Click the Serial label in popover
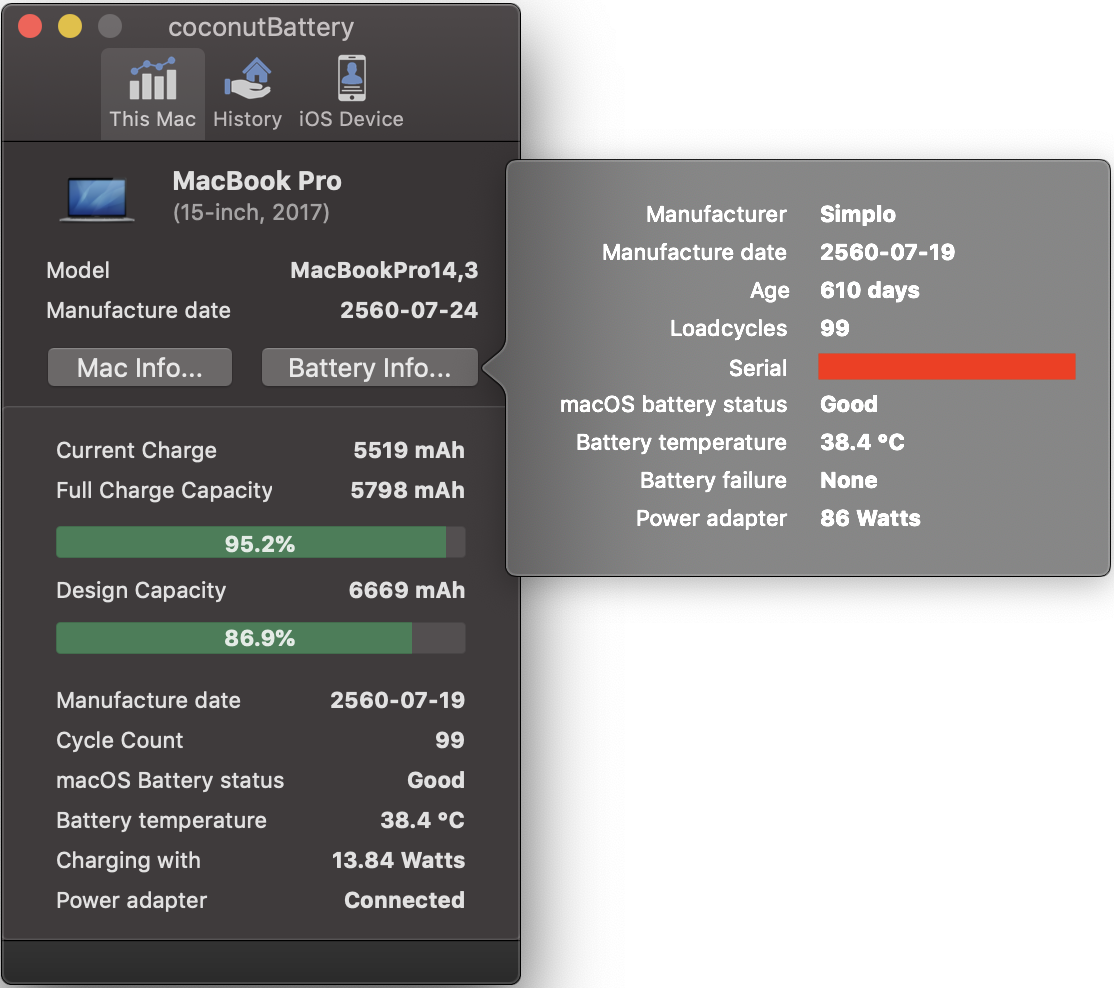The image size is (1114, 988). 758,368
